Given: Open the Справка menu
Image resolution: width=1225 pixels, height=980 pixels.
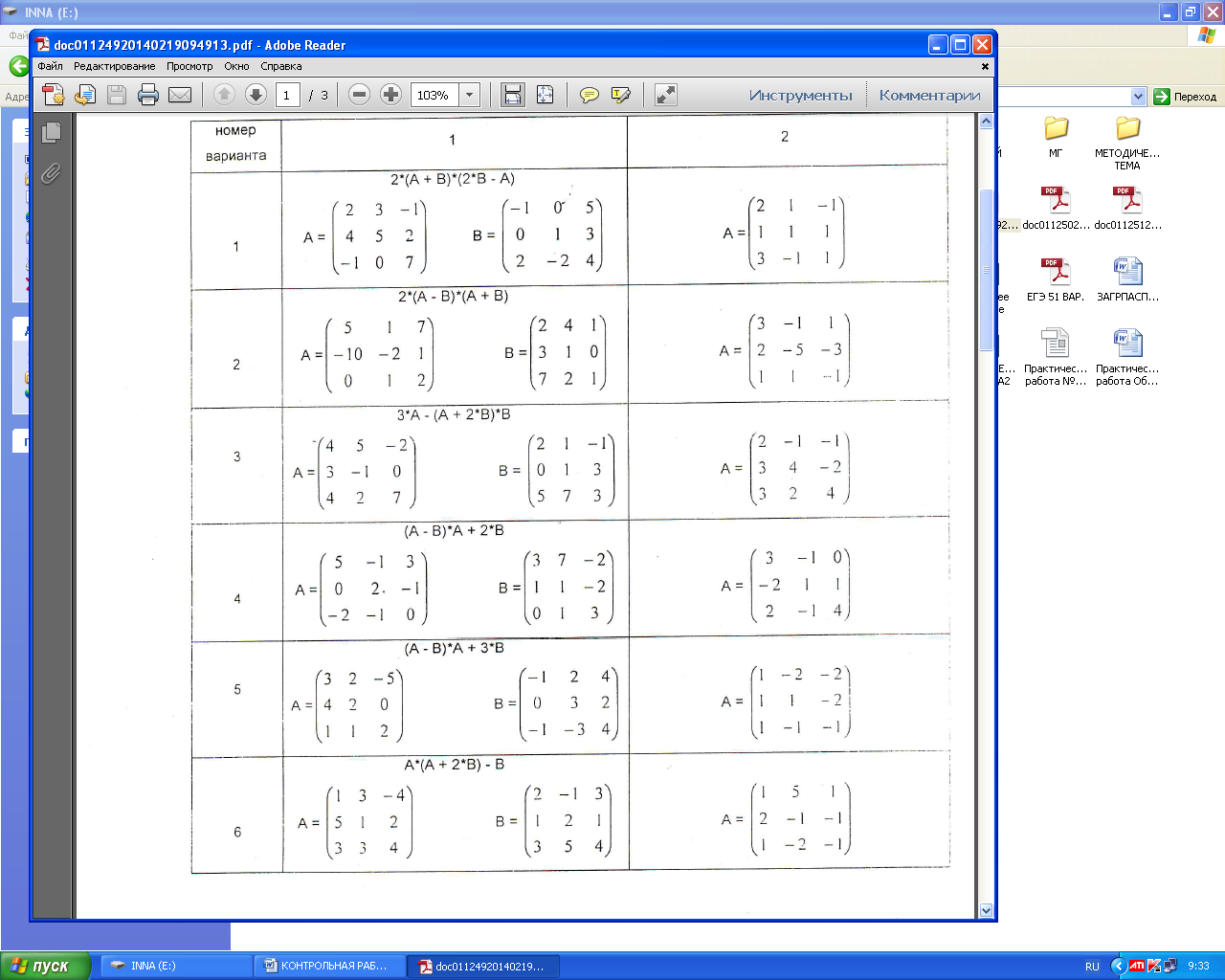Looking at the screenshot, I should pos(281,66).
